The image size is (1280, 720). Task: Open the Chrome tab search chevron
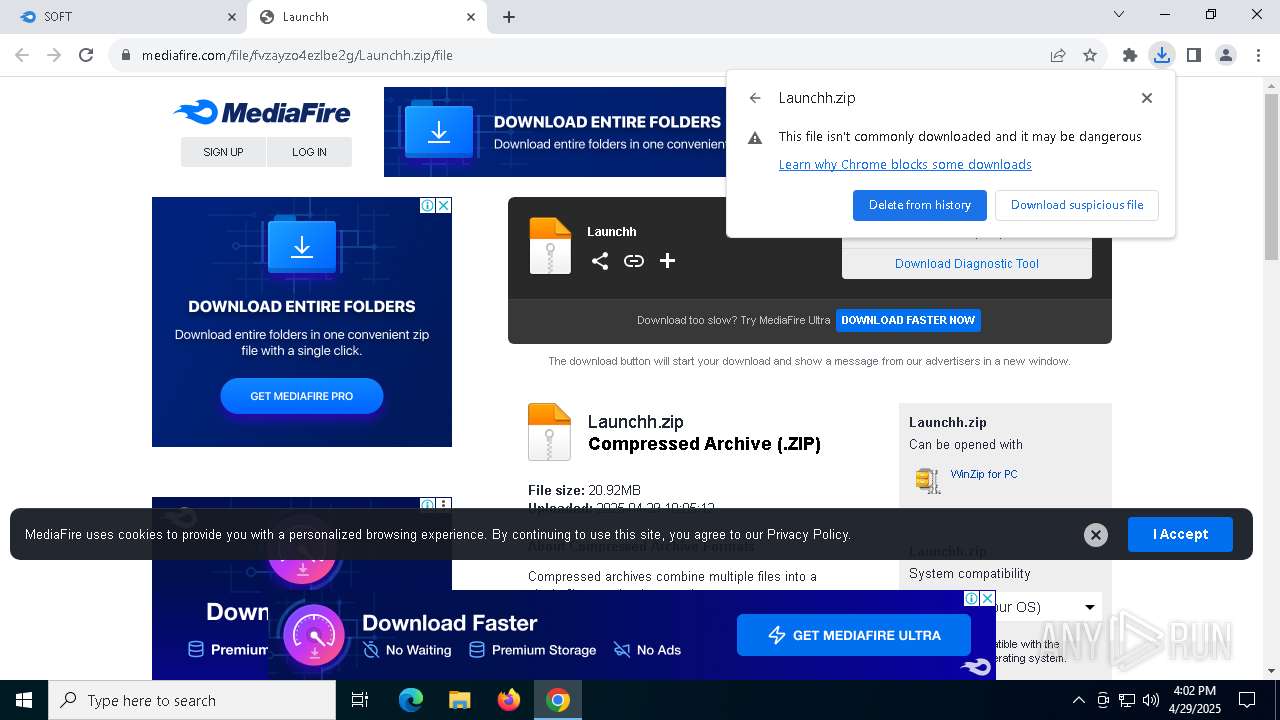tap(1119, 15)
